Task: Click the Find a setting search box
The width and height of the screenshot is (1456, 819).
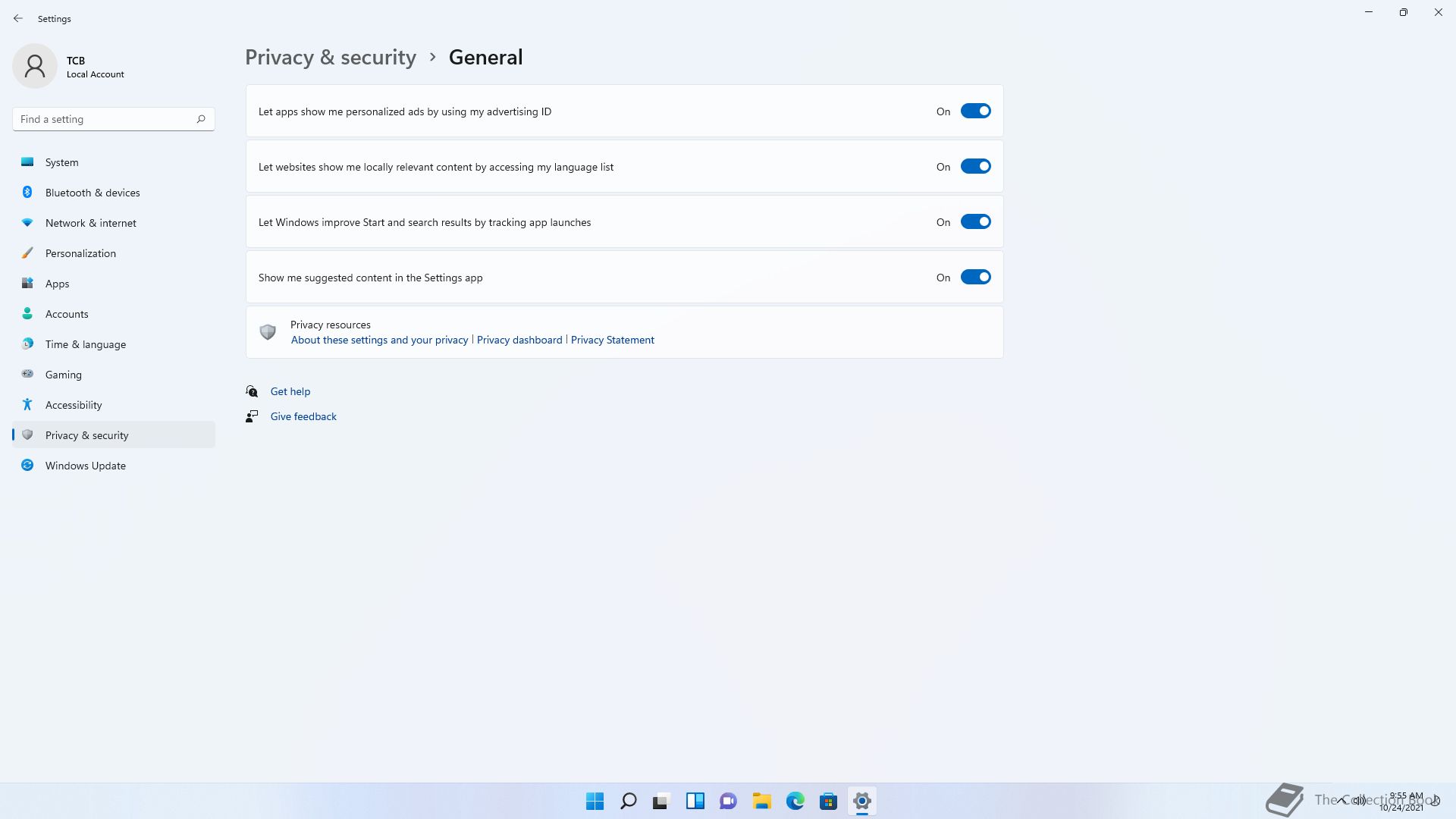Action: click(114, 119)
